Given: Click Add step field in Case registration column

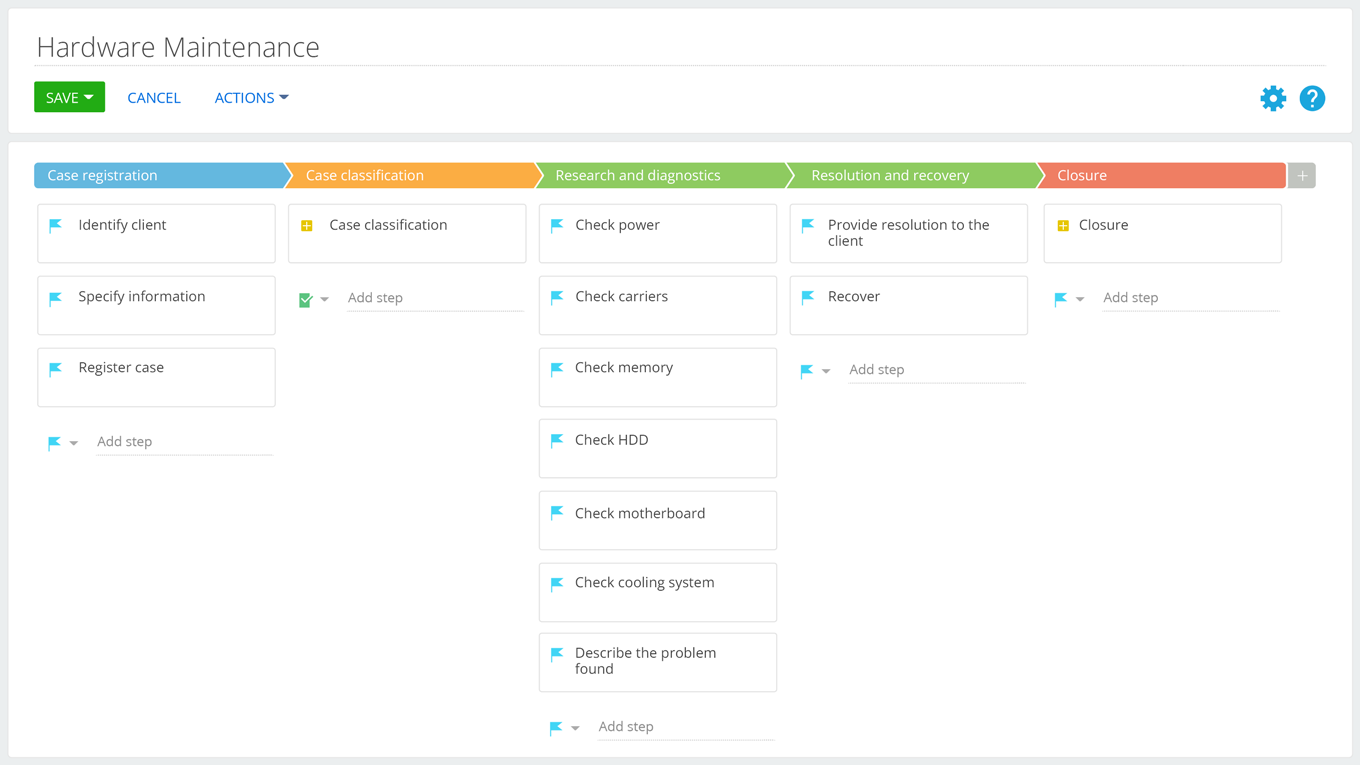Looking at the screenshot, I should coord(184,442).
